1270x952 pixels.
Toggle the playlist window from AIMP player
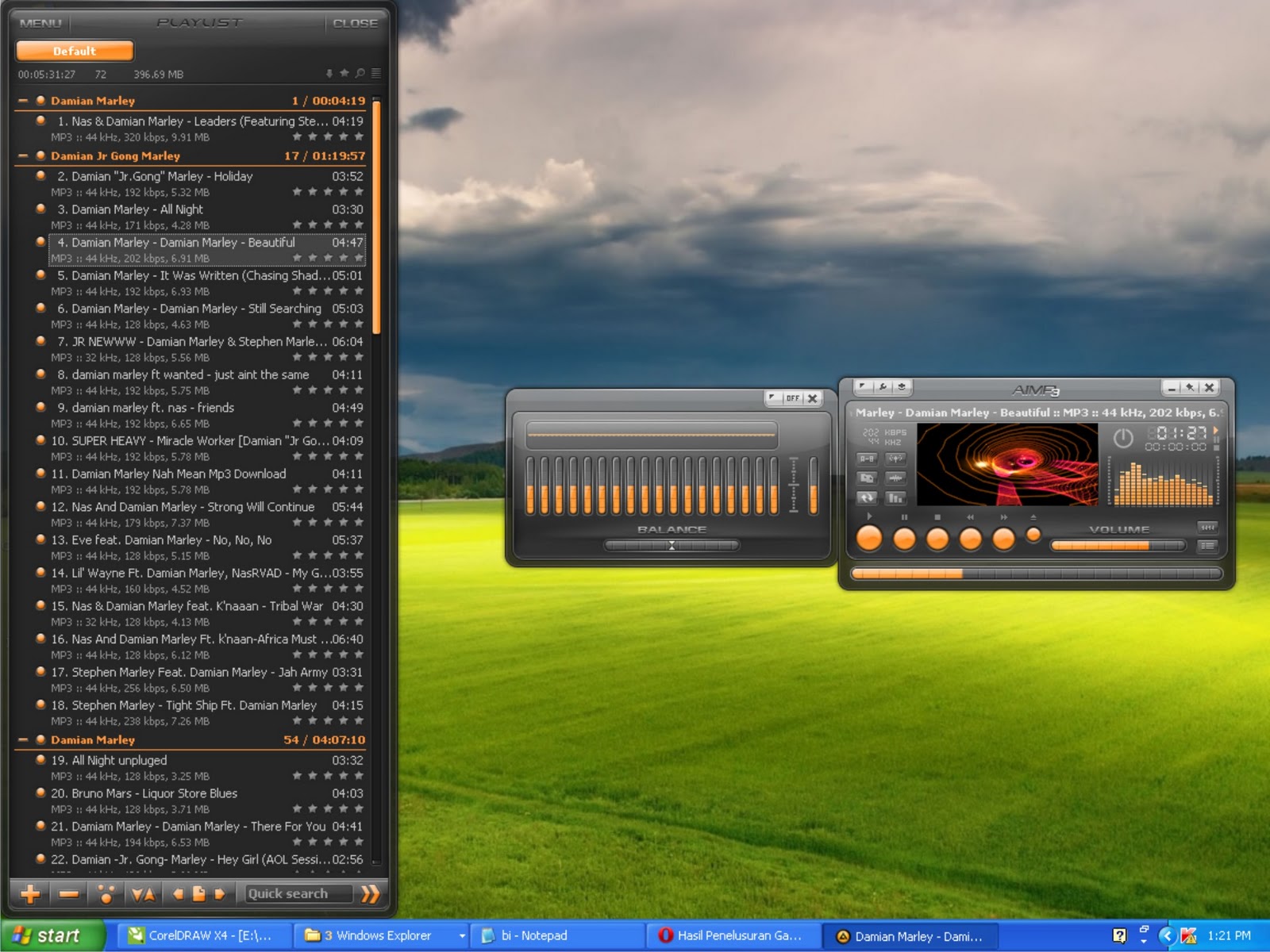click(x=1208, y=546)
